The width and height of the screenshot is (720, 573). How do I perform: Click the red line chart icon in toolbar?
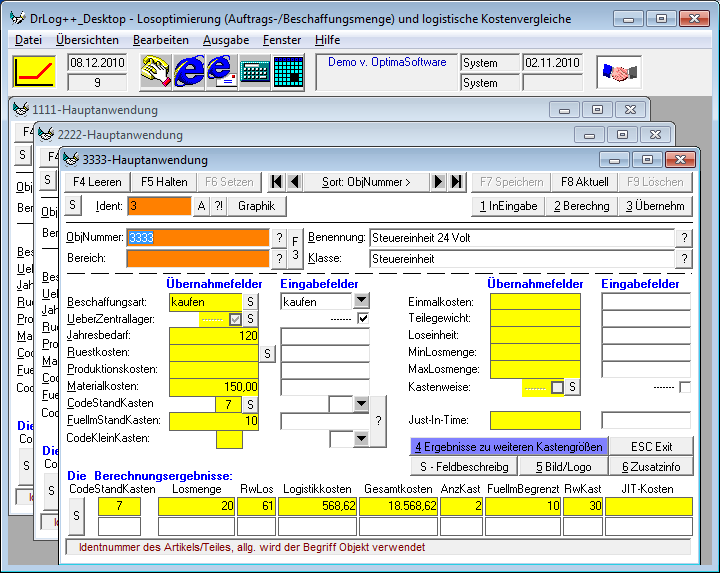(x=33, y=72)
